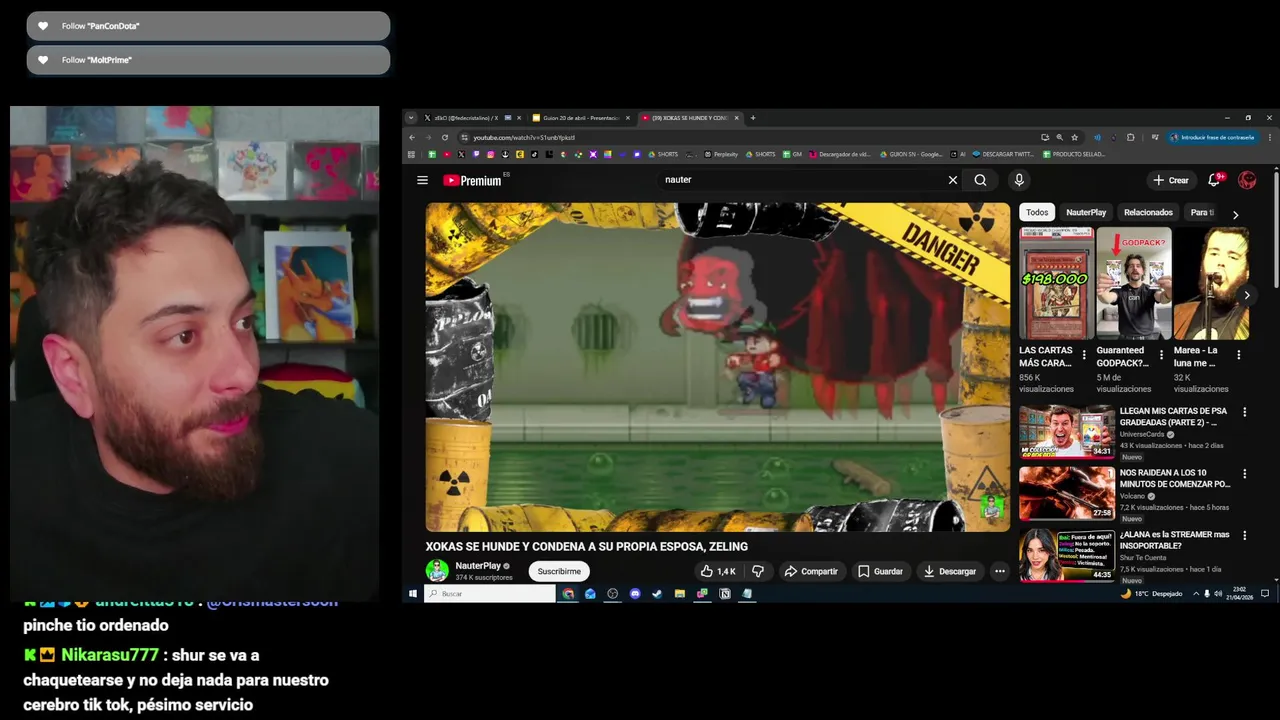This screenshot has height=720, width=1280.
Task: Open options for "NOS RAIDEAN A LOS 10" video
Action: (1245, 474)
